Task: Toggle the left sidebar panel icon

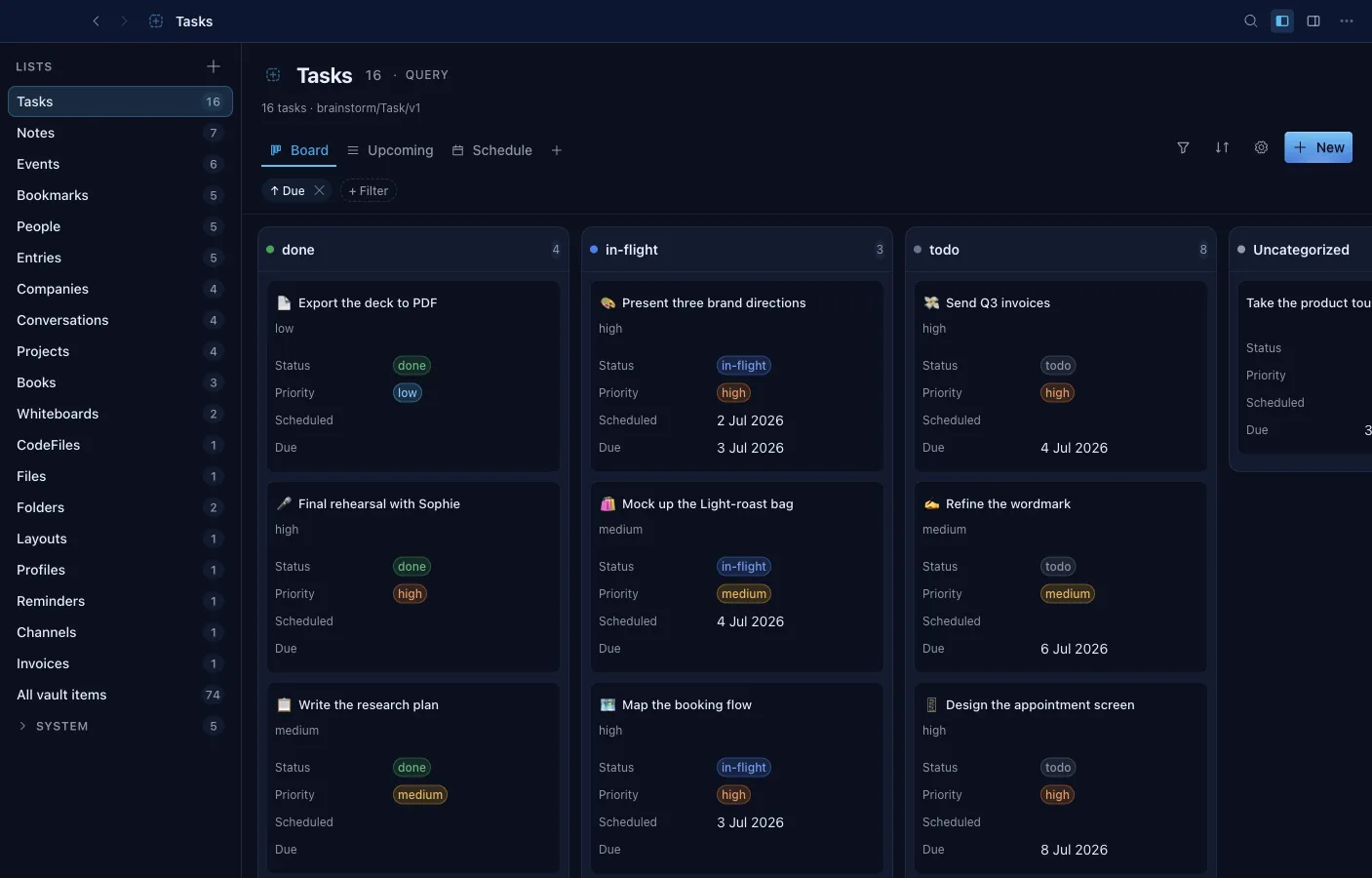Action: tap(1282, 20)
